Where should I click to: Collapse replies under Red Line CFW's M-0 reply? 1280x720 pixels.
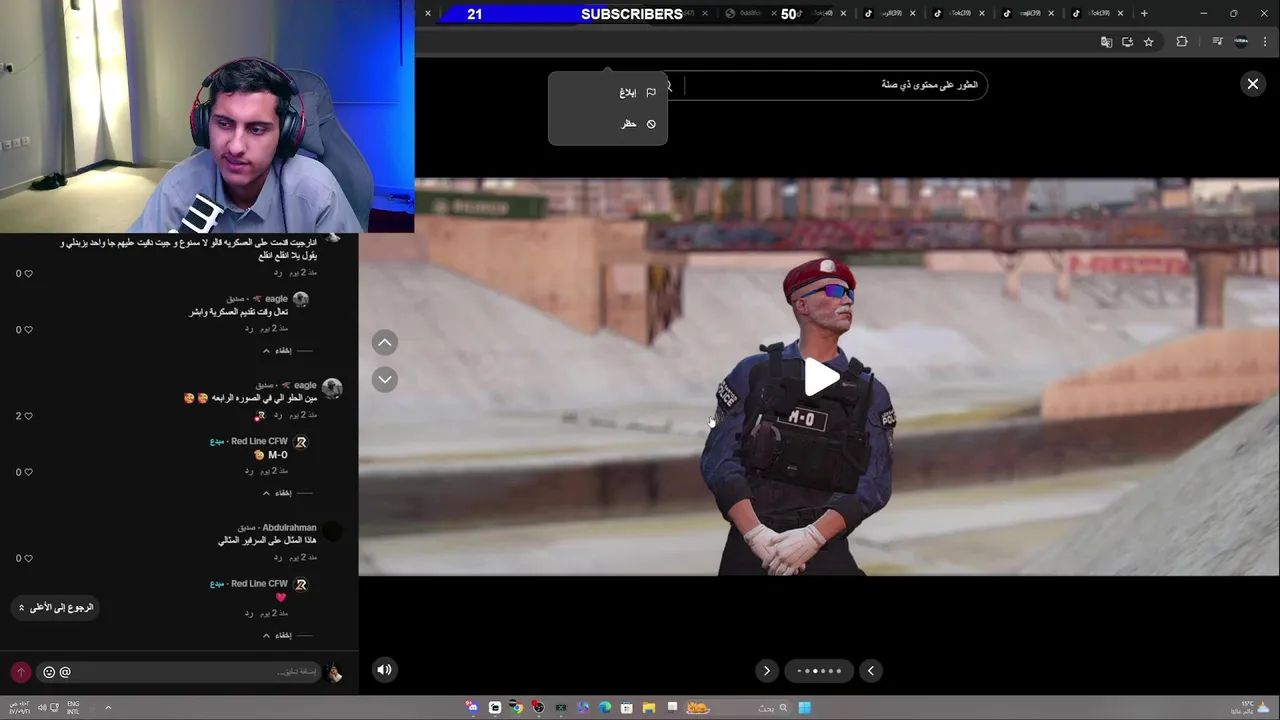278,493
